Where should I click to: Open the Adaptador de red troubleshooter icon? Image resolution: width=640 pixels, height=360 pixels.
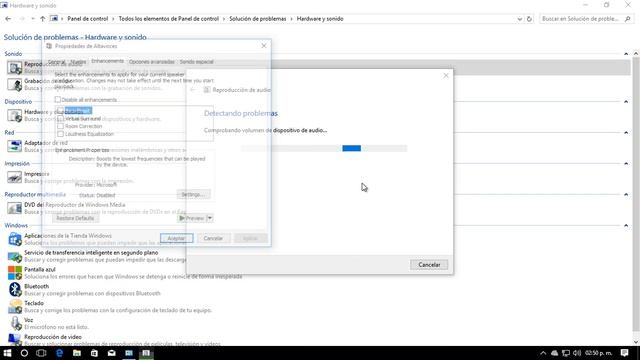pyautogui.click(x=15, y=146)
